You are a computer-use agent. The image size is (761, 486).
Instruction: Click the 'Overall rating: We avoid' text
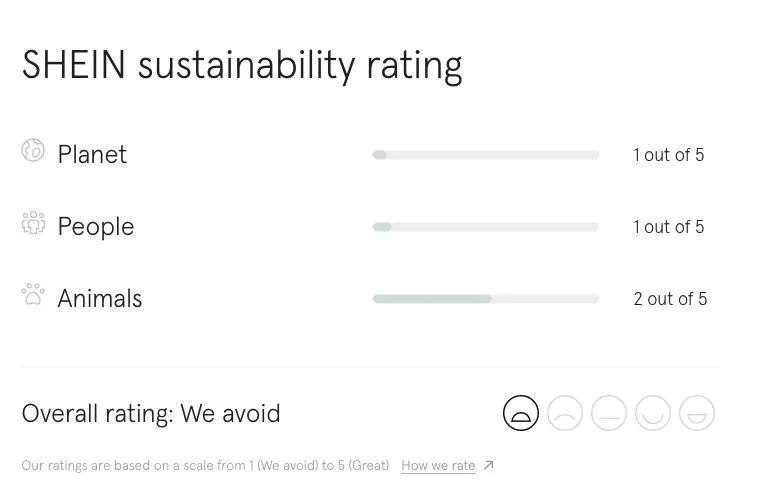coord(151,414)
